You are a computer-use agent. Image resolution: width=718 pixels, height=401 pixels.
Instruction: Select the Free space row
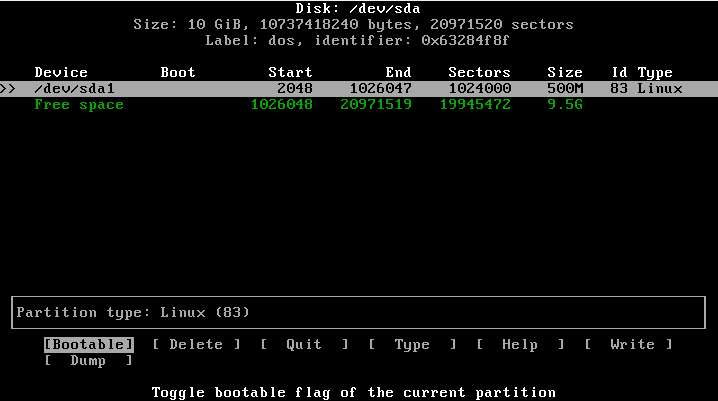coord(359,105)
